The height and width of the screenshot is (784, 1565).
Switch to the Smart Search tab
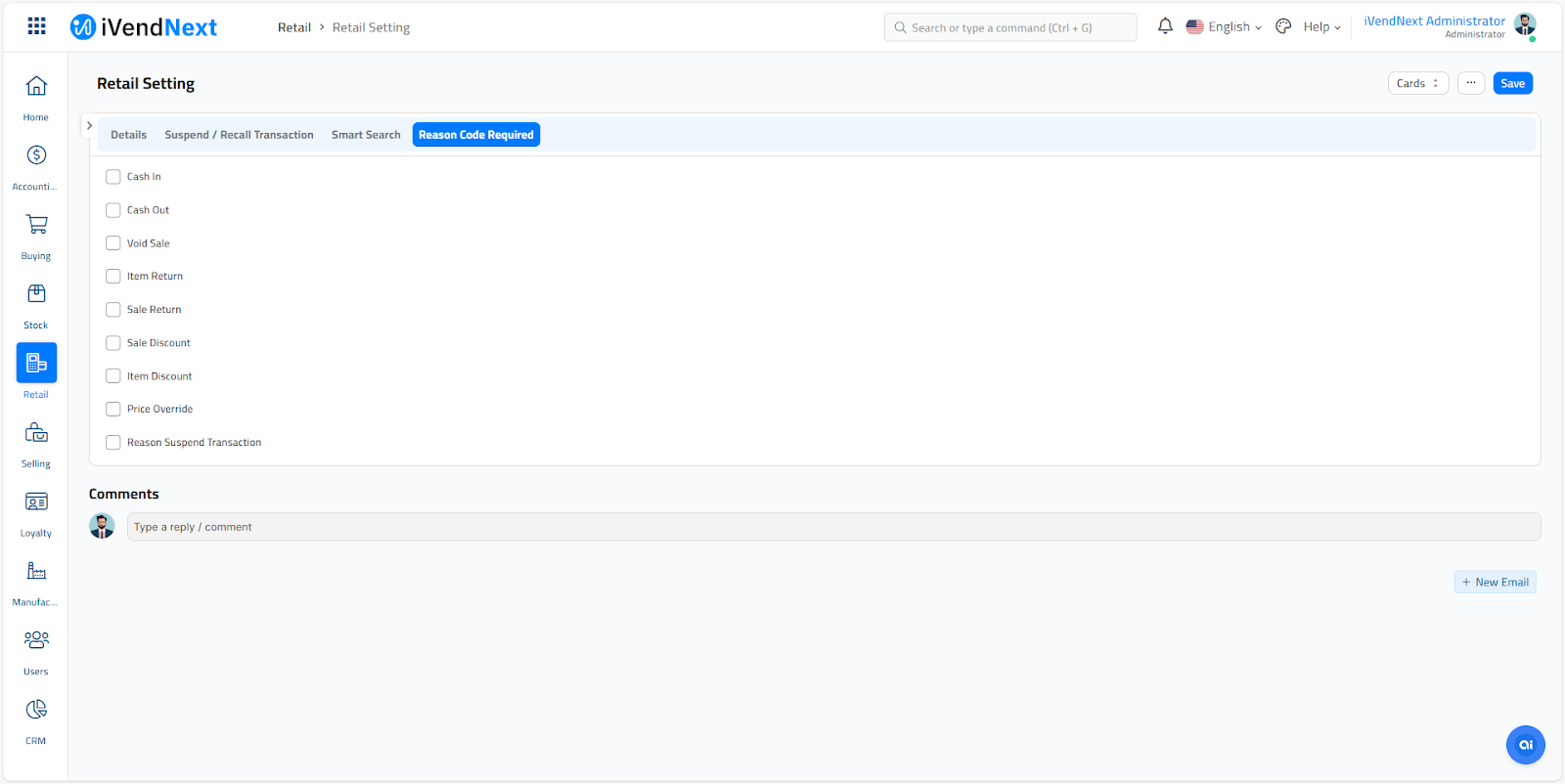click(366, 135)
